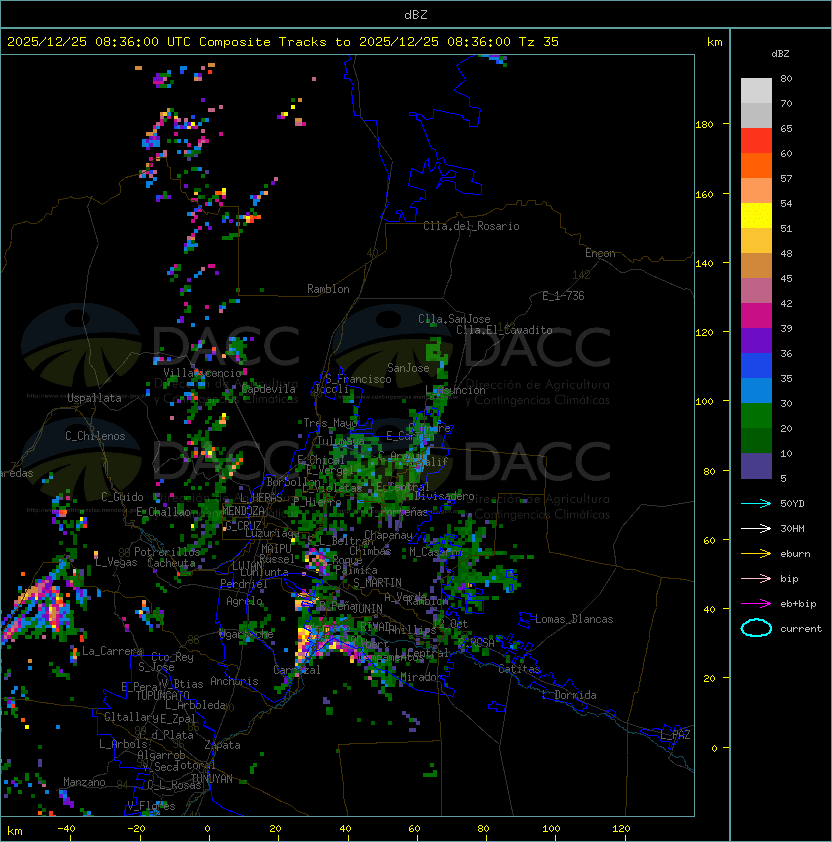
Task: Click the 'Agrelo' map label
Action: pos(244,601)
